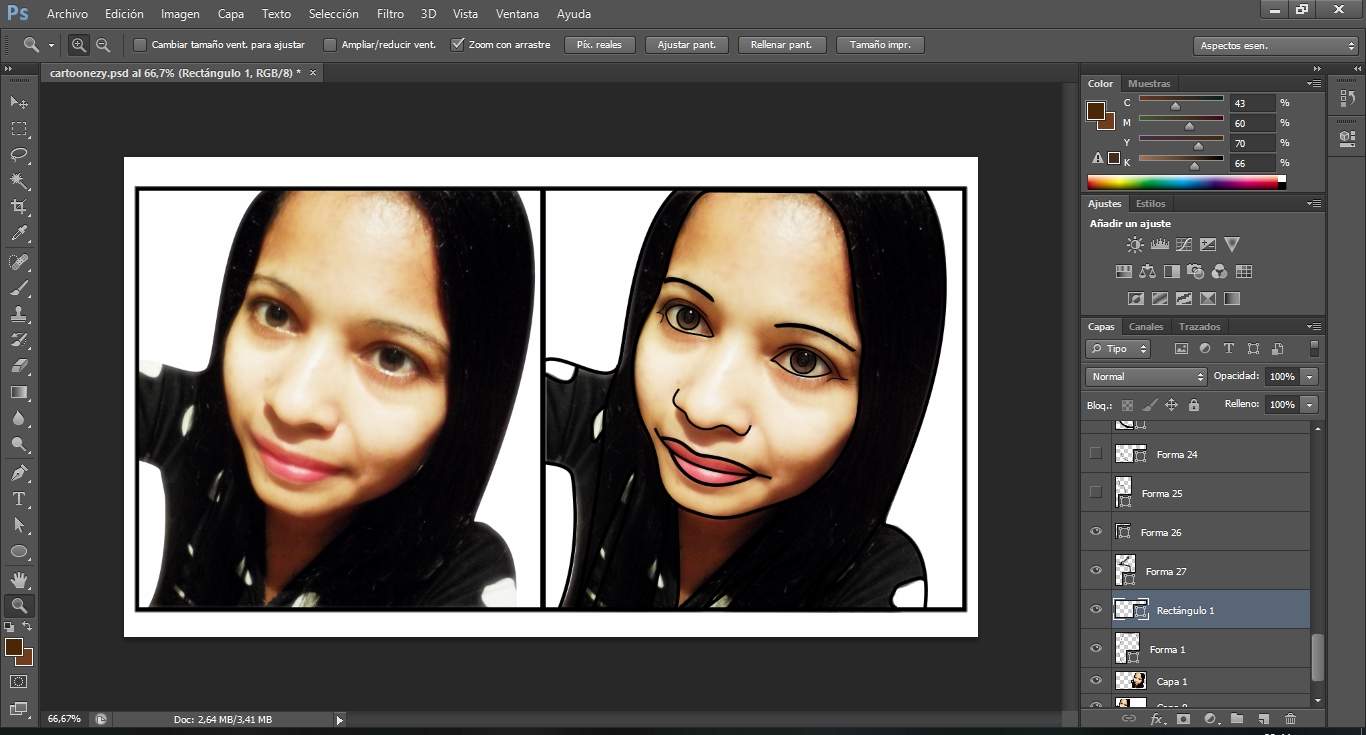Uncheck Zoom con arrastre checkbox
Viewport: 1366px width, 735px height.
pos(458,45)
